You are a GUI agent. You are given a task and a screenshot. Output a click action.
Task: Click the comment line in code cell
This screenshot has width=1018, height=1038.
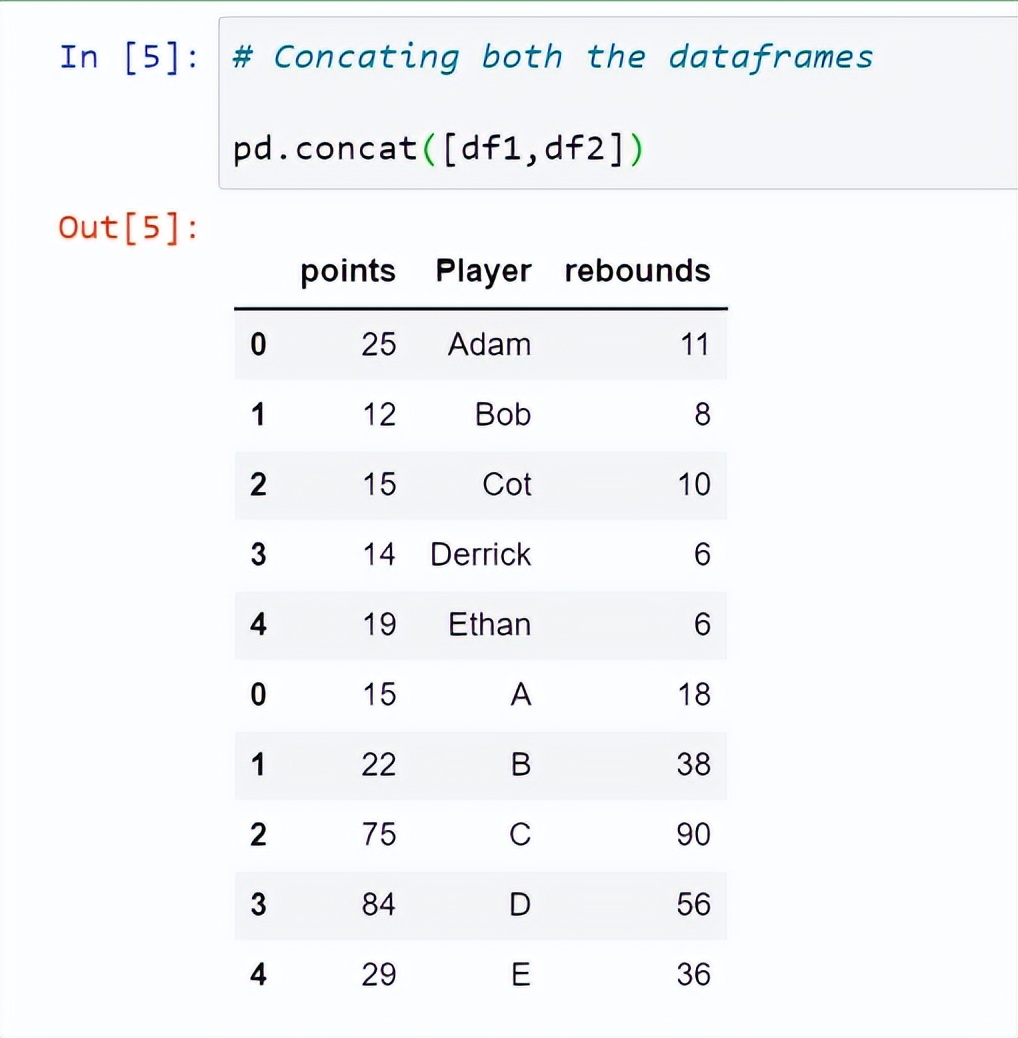[553, 58]
